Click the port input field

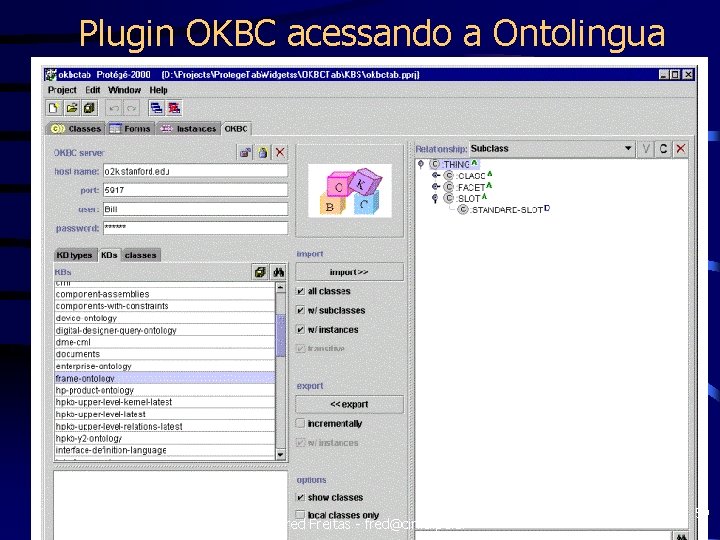point(195,190)
